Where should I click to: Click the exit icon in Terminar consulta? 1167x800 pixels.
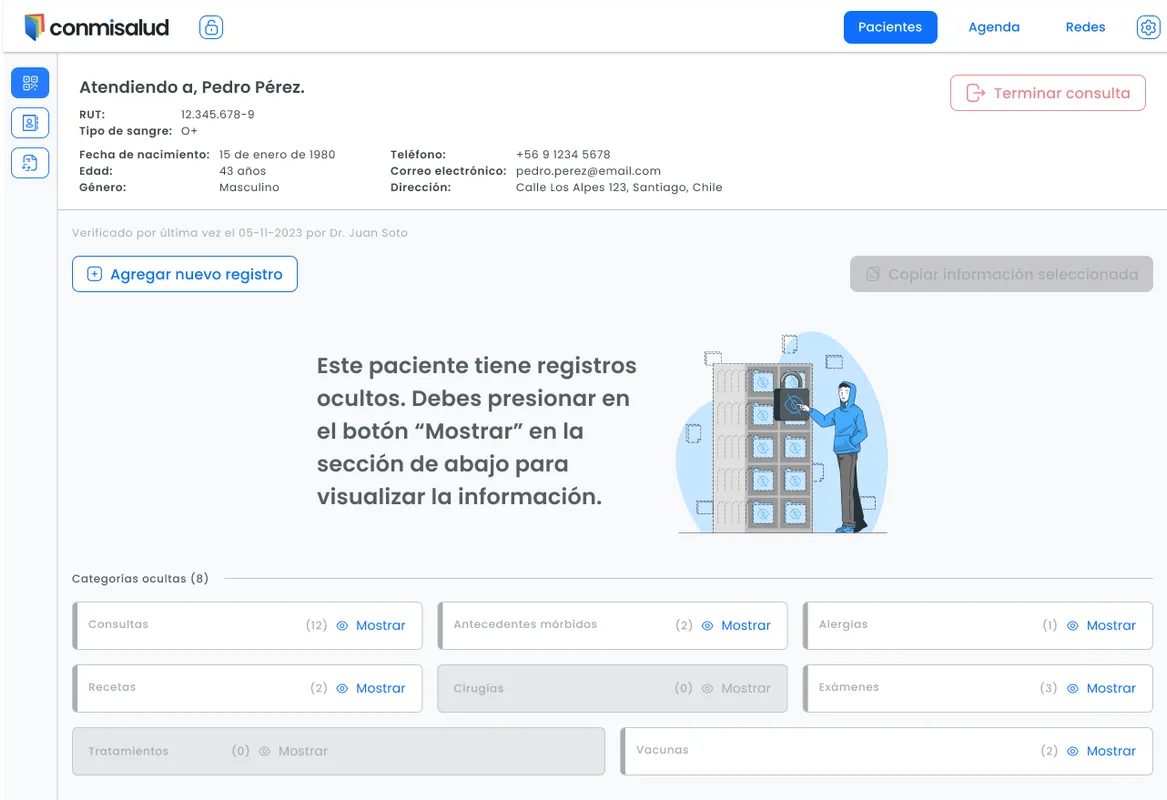click(975, 93)
